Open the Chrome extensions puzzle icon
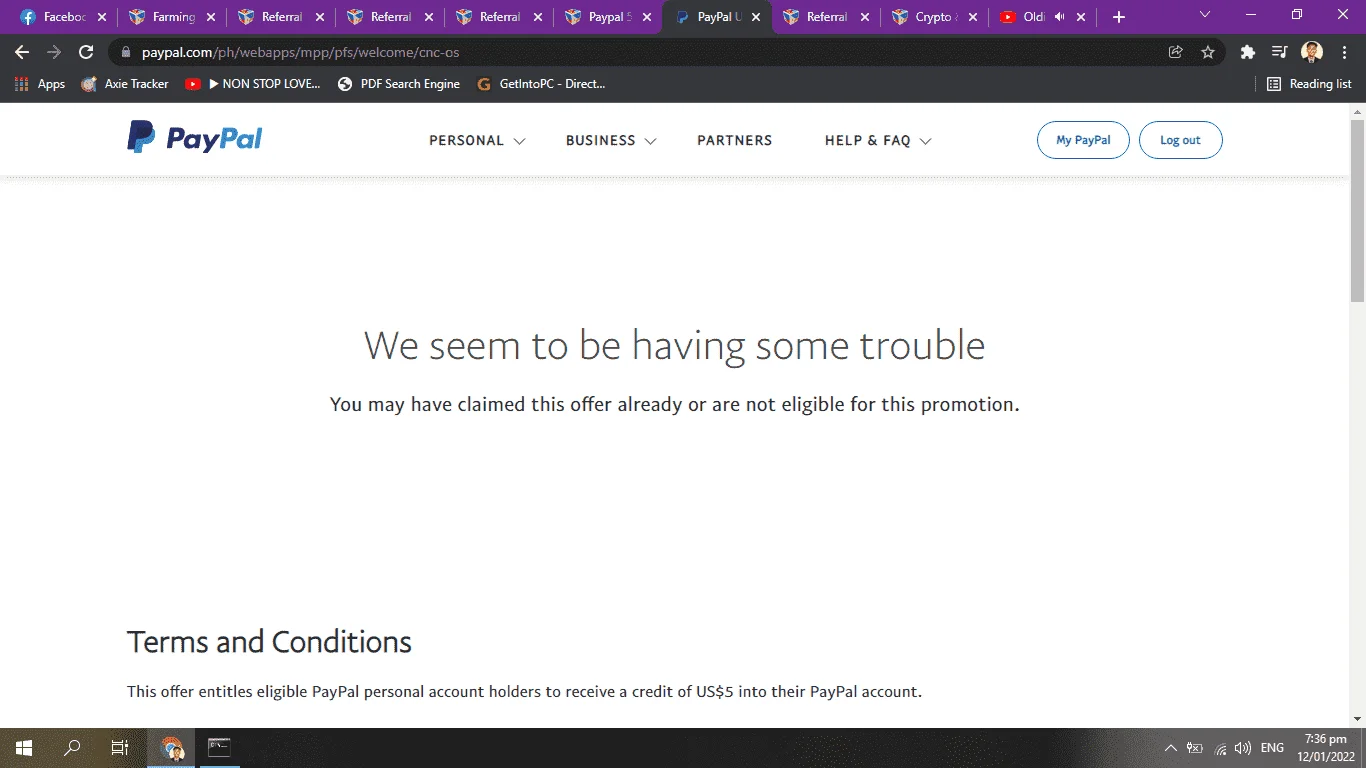 click(x=1247, y=52)
